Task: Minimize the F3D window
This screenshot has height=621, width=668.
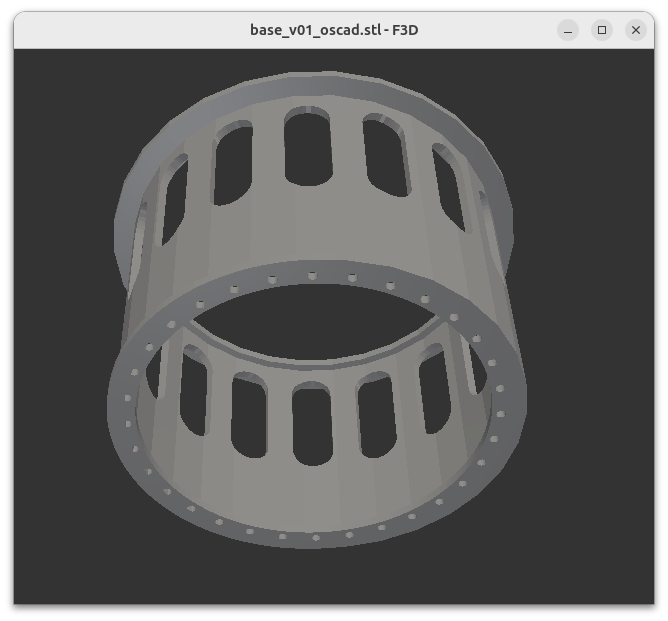Action: 568,30
